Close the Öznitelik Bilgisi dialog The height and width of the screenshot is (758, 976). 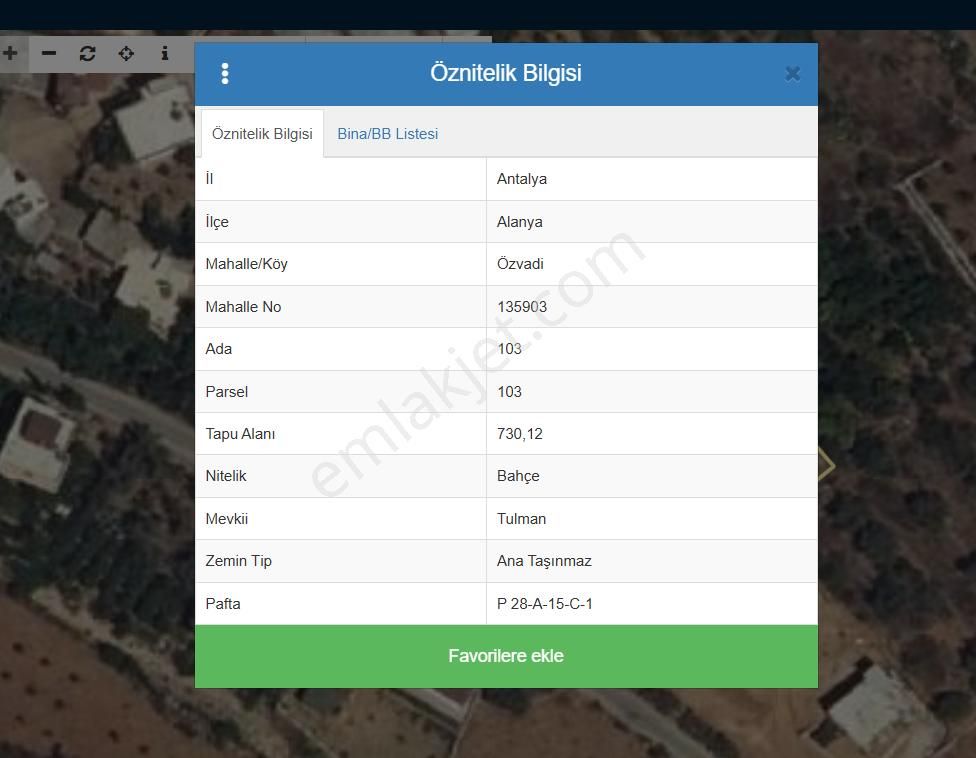tap(792, 73)
